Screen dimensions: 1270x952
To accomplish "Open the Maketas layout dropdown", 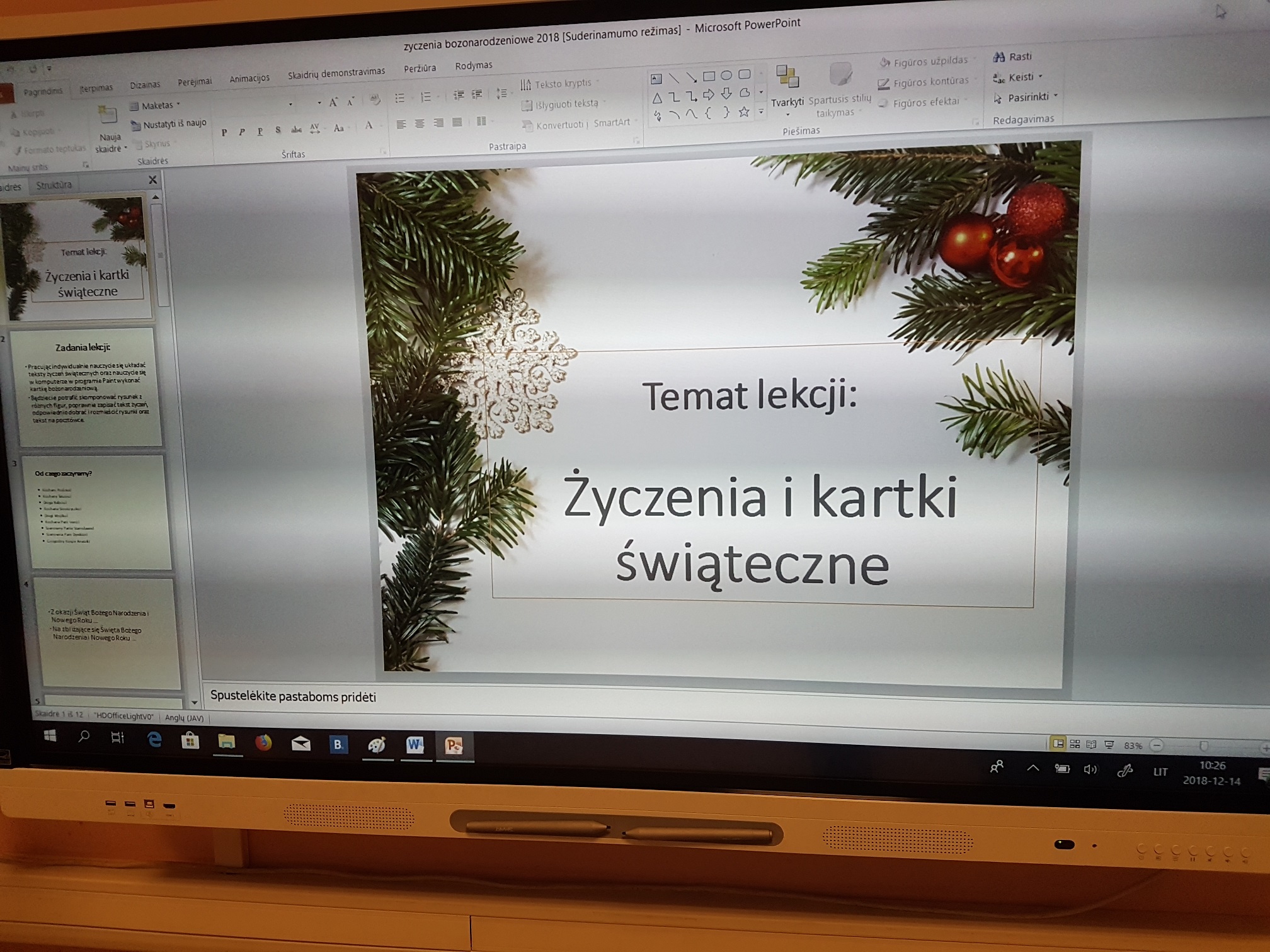I will 155,105.
